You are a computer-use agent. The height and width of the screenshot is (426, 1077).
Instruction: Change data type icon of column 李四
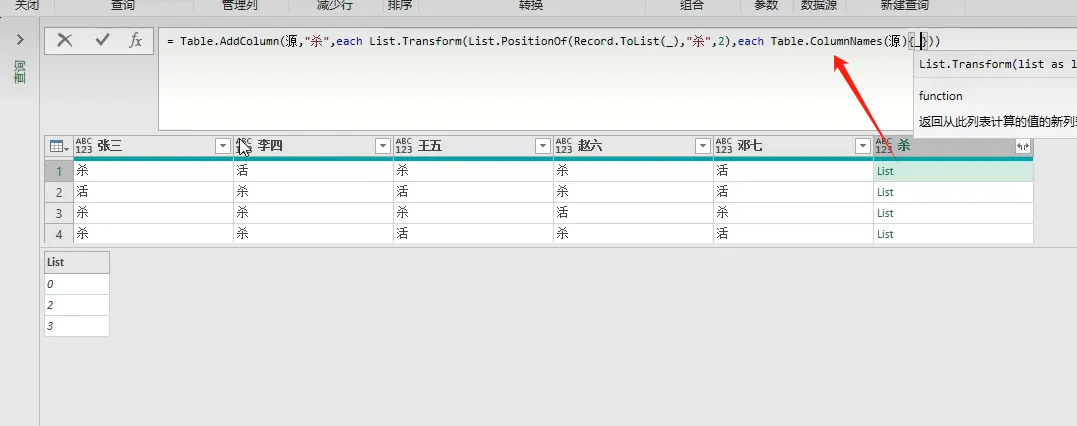click(244, 146)
